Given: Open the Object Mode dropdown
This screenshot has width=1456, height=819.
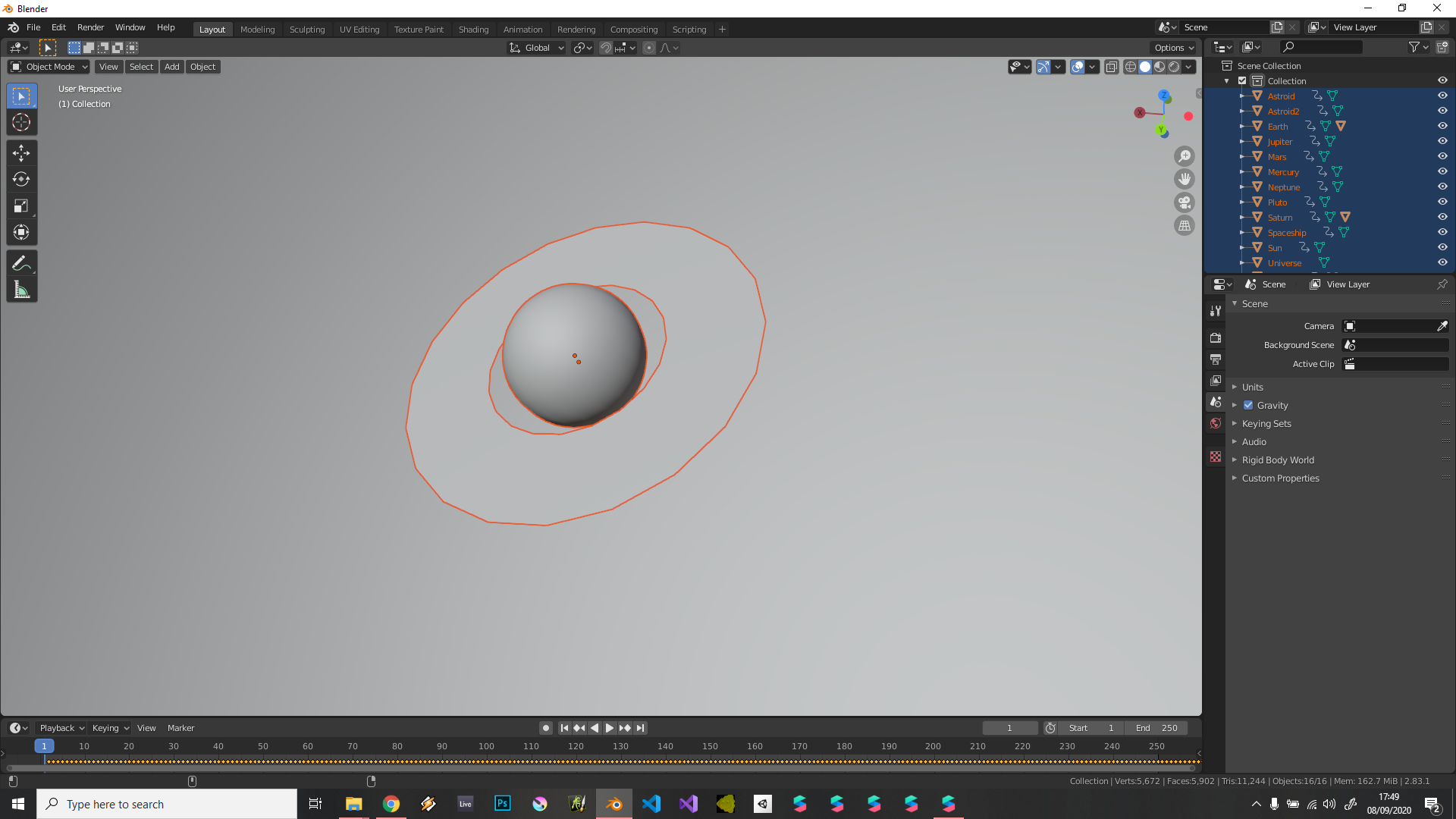Looking at the screenshot, I should click(49, 67).
